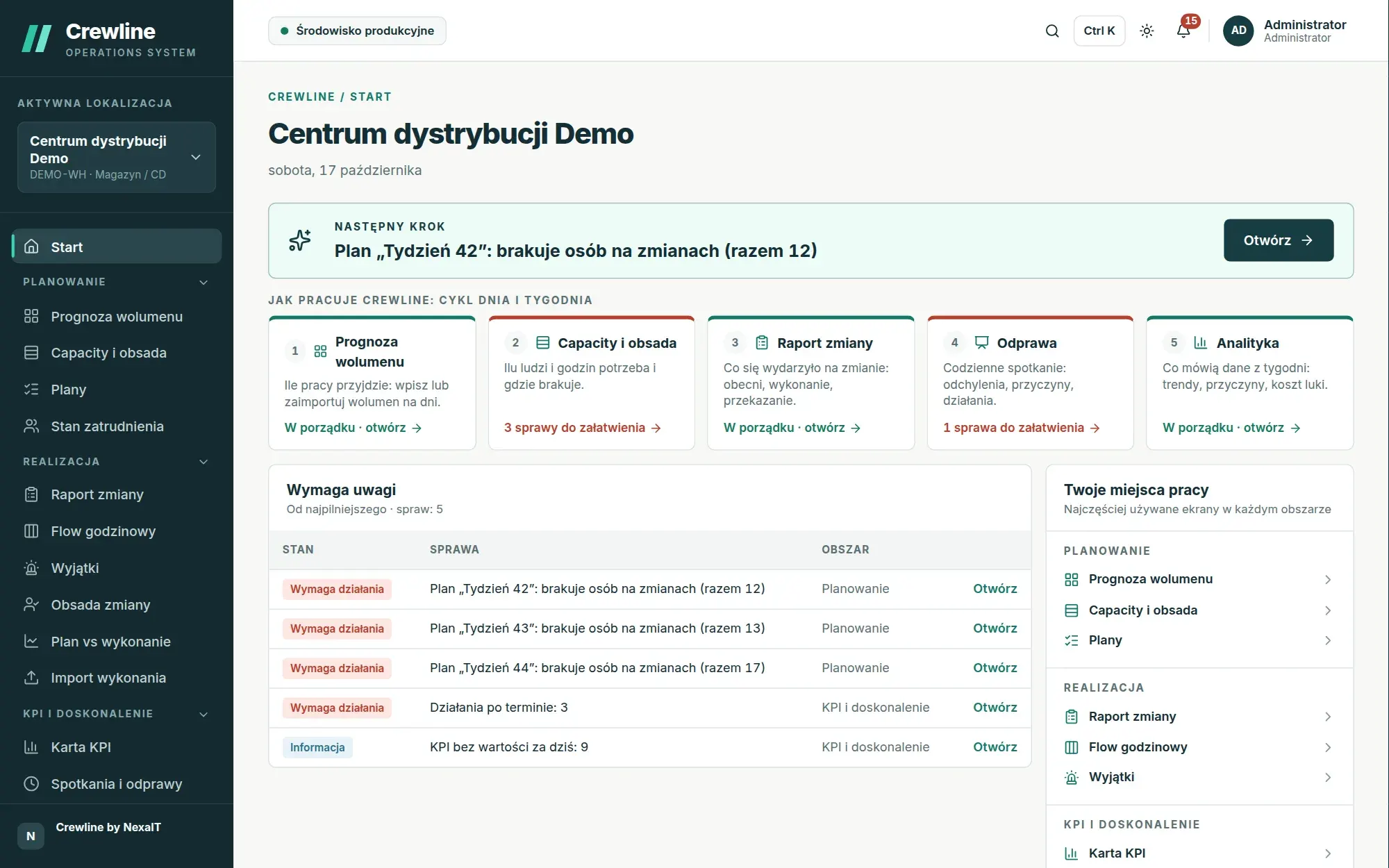Click Raport zmiany clipboard icon in sidebar

(x=31, y=494)
